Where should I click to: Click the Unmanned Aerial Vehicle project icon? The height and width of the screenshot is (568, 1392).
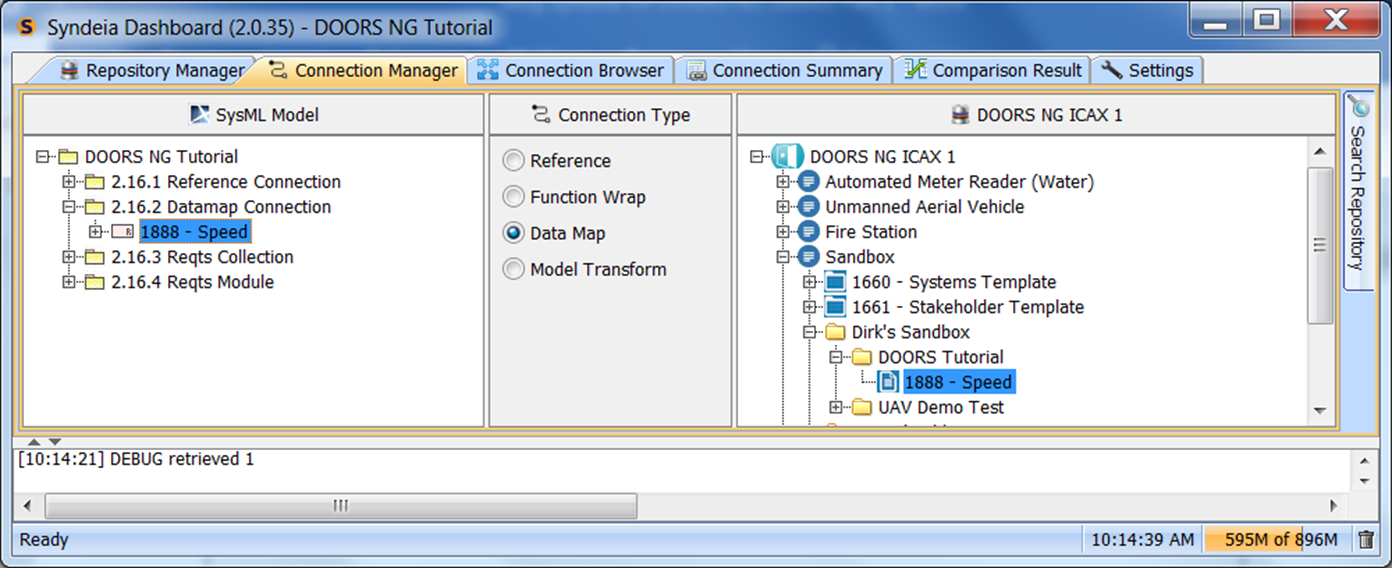click(809, 207)
